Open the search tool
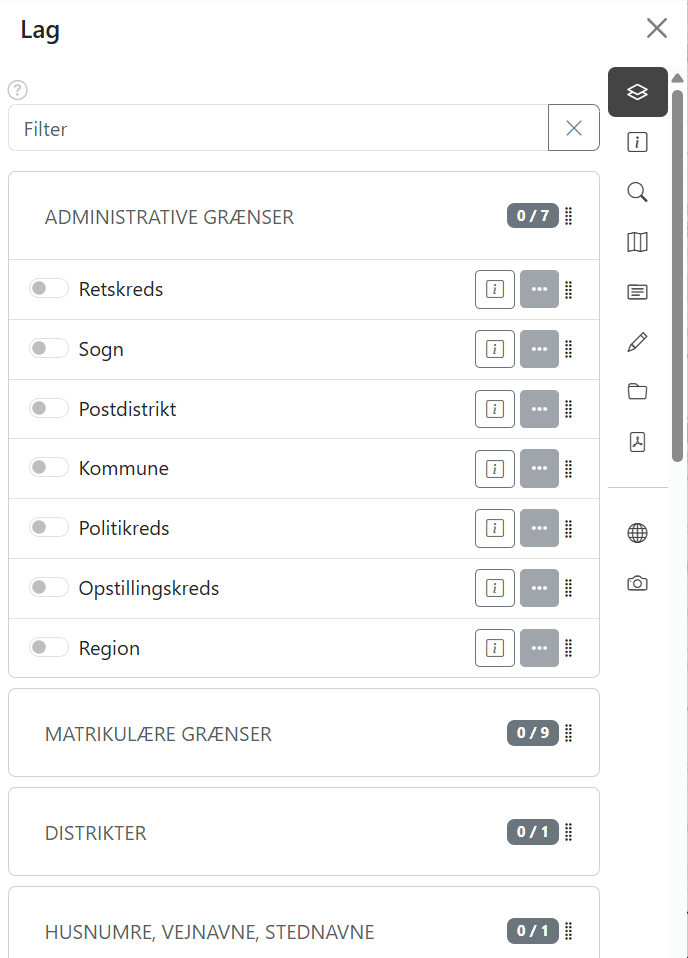This screenshot has height=958, width=688. point(637,192)
